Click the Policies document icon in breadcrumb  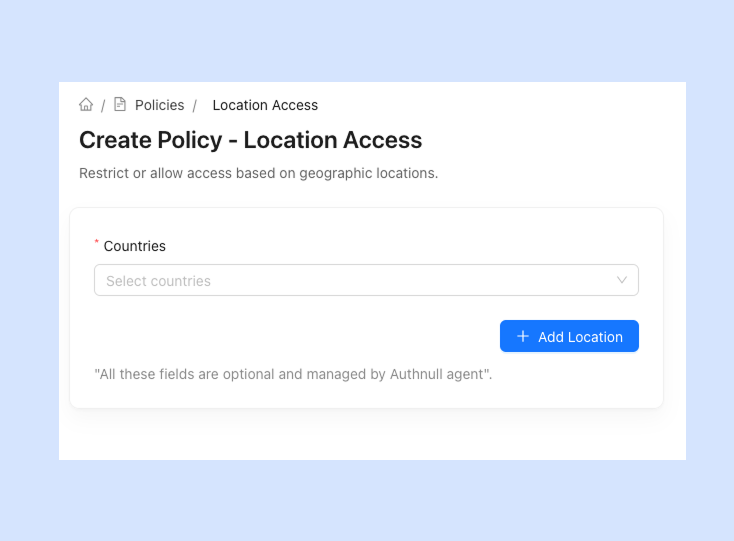120,104
